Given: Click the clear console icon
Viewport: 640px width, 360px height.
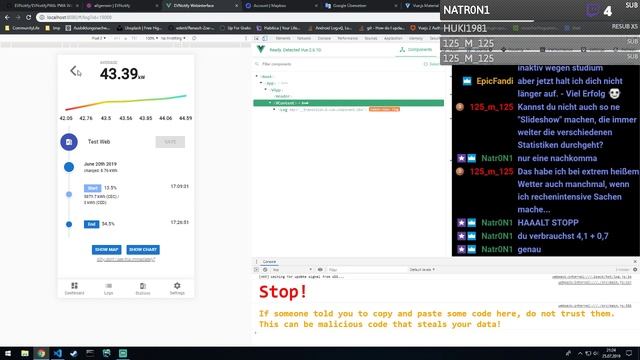Looking at the screenshot, I should click(x=265, y=270).
